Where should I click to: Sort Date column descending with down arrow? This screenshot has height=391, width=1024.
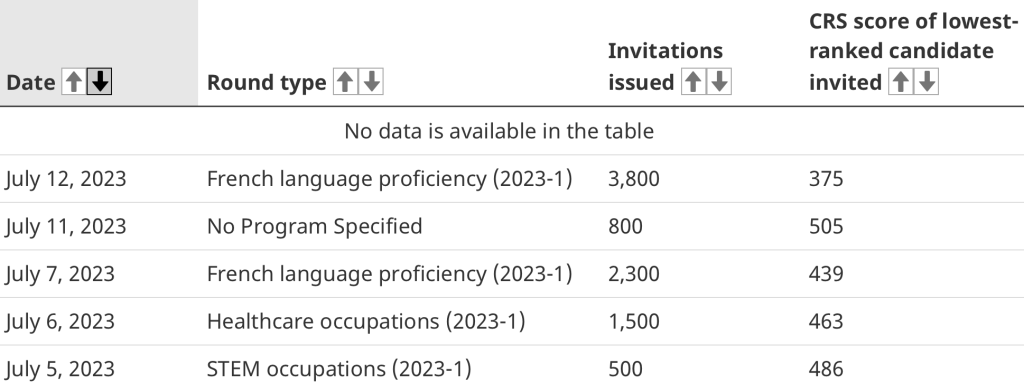coord(99,82)
